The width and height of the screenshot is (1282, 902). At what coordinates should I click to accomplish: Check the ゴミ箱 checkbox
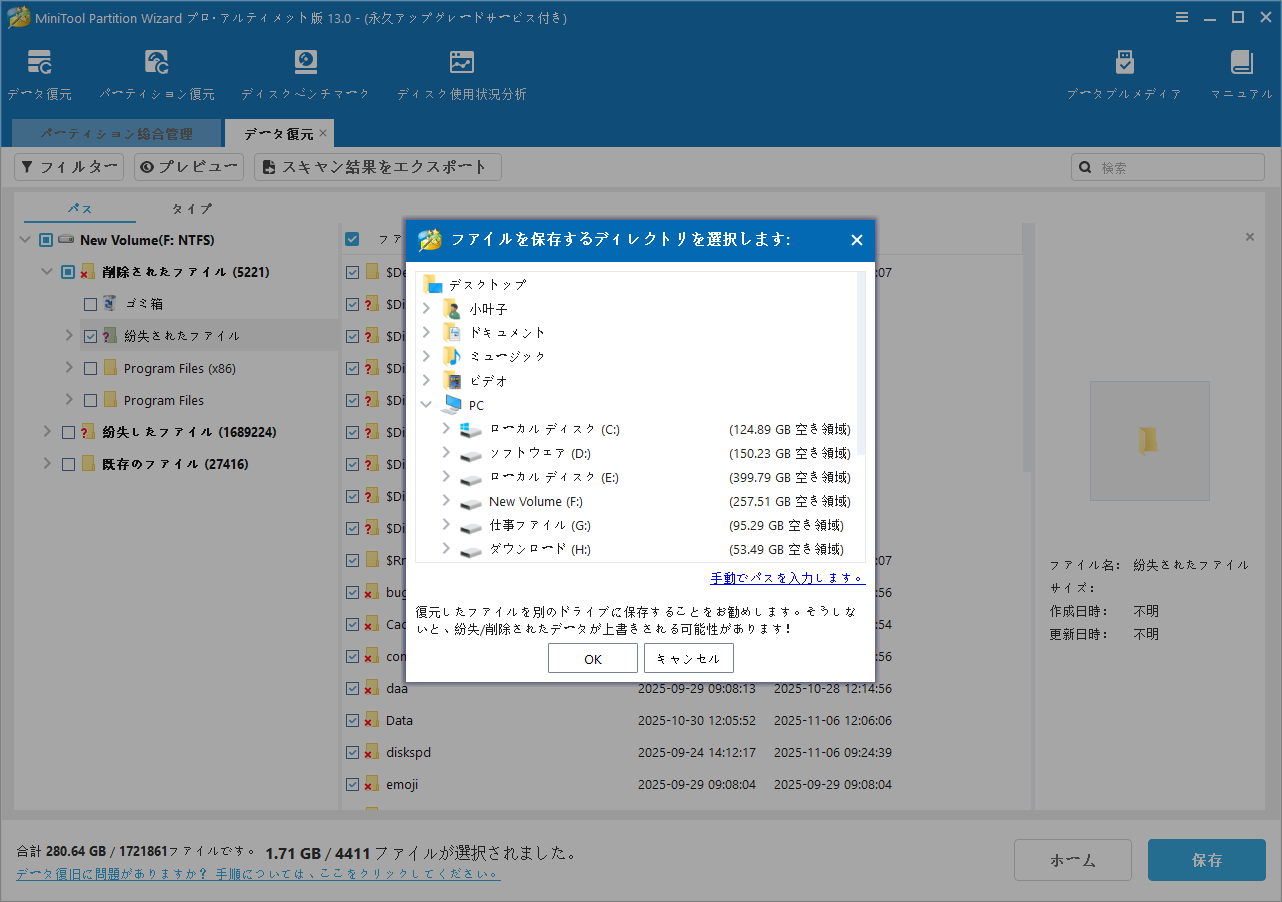[90, 303]
